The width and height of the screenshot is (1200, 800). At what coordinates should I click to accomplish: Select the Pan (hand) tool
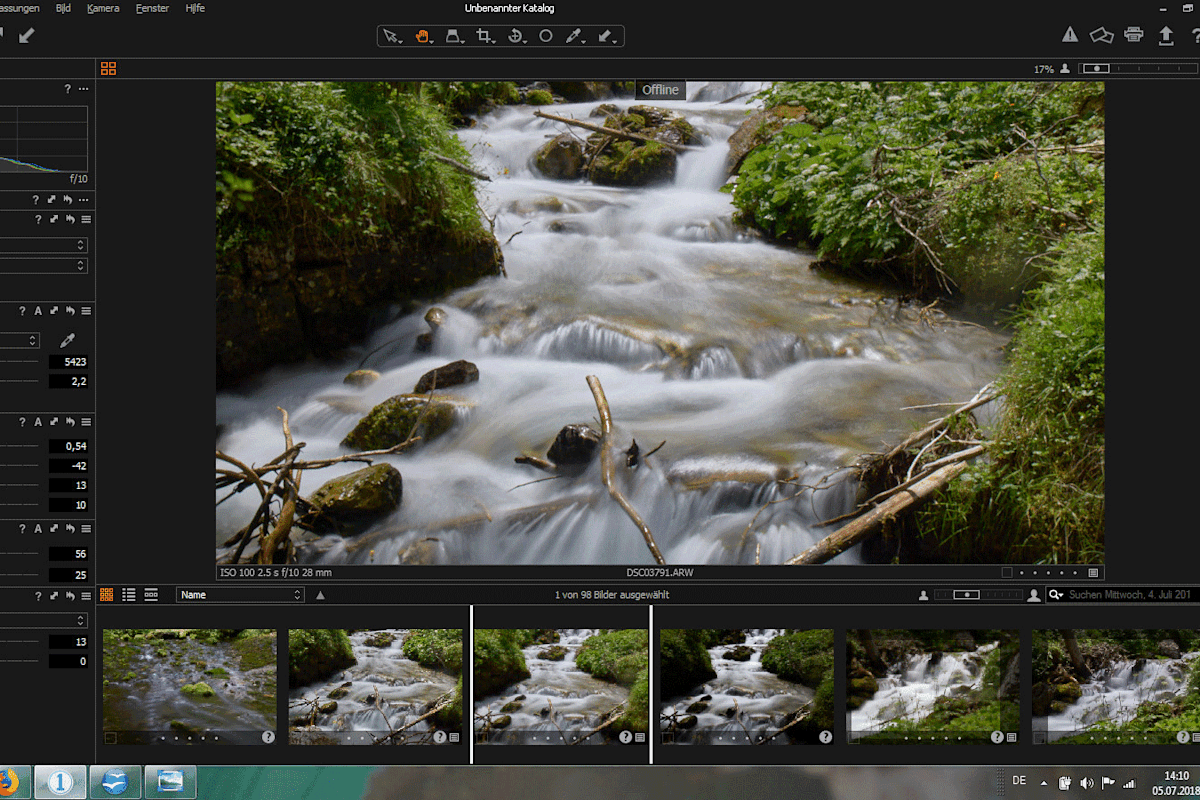(421, 35)
